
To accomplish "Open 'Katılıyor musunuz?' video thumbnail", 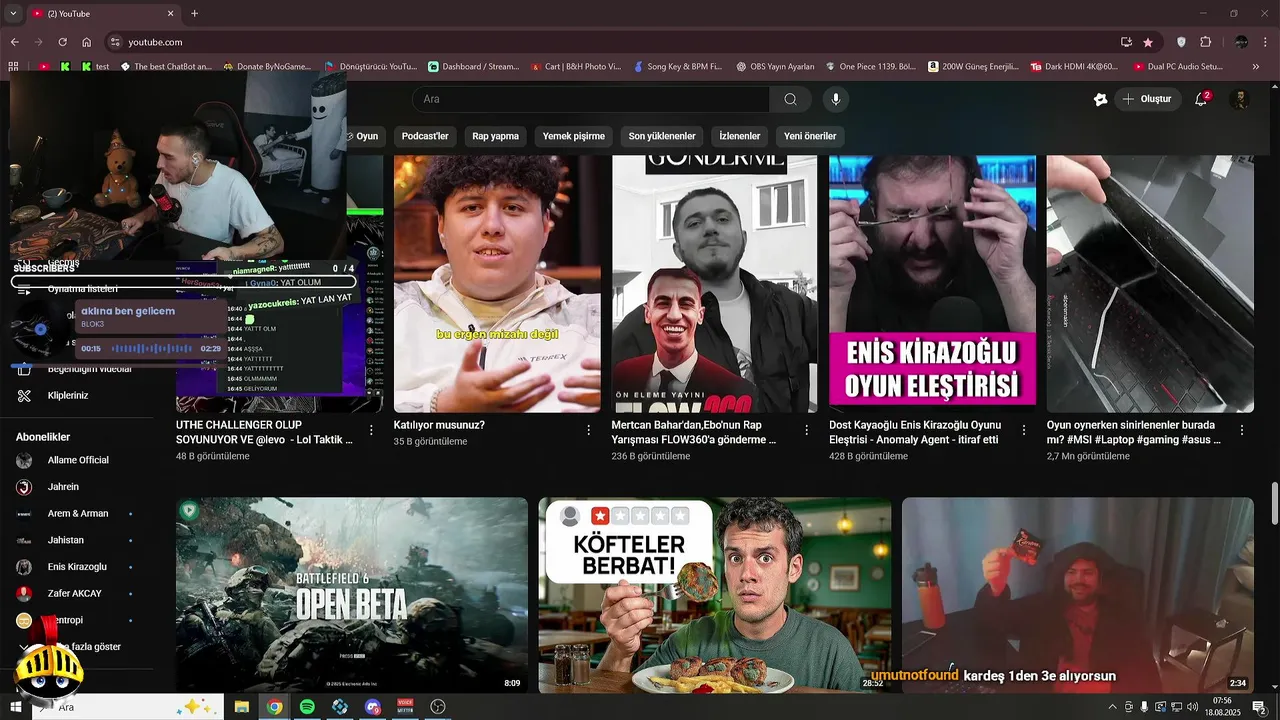I will pyautogui.click(x=497, y=284).
